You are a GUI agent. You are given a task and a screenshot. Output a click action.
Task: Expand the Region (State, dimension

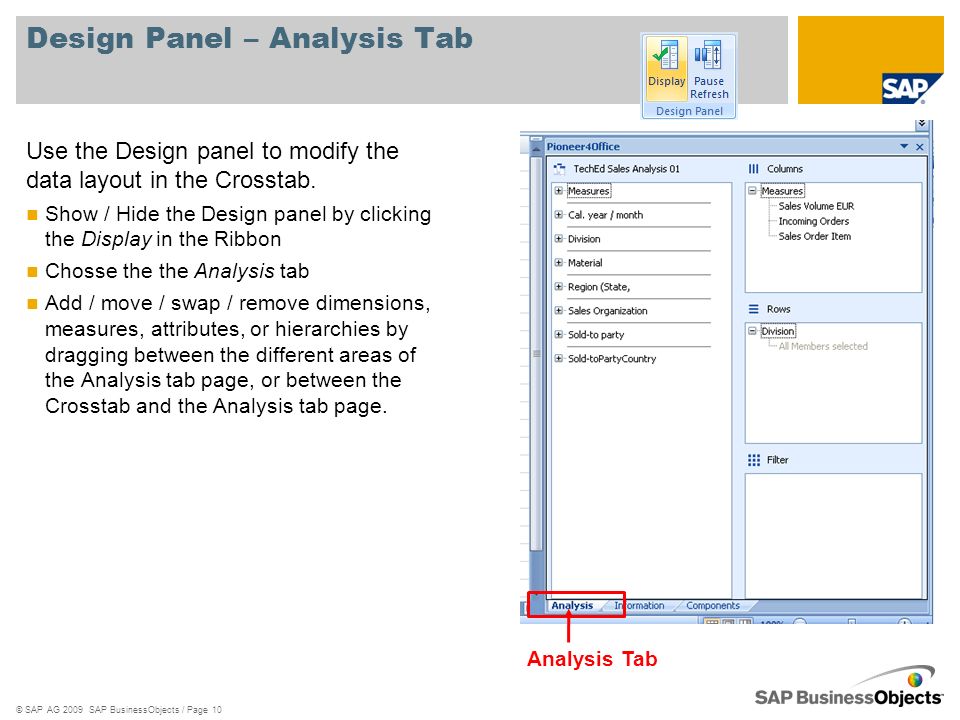click(558, 286)
